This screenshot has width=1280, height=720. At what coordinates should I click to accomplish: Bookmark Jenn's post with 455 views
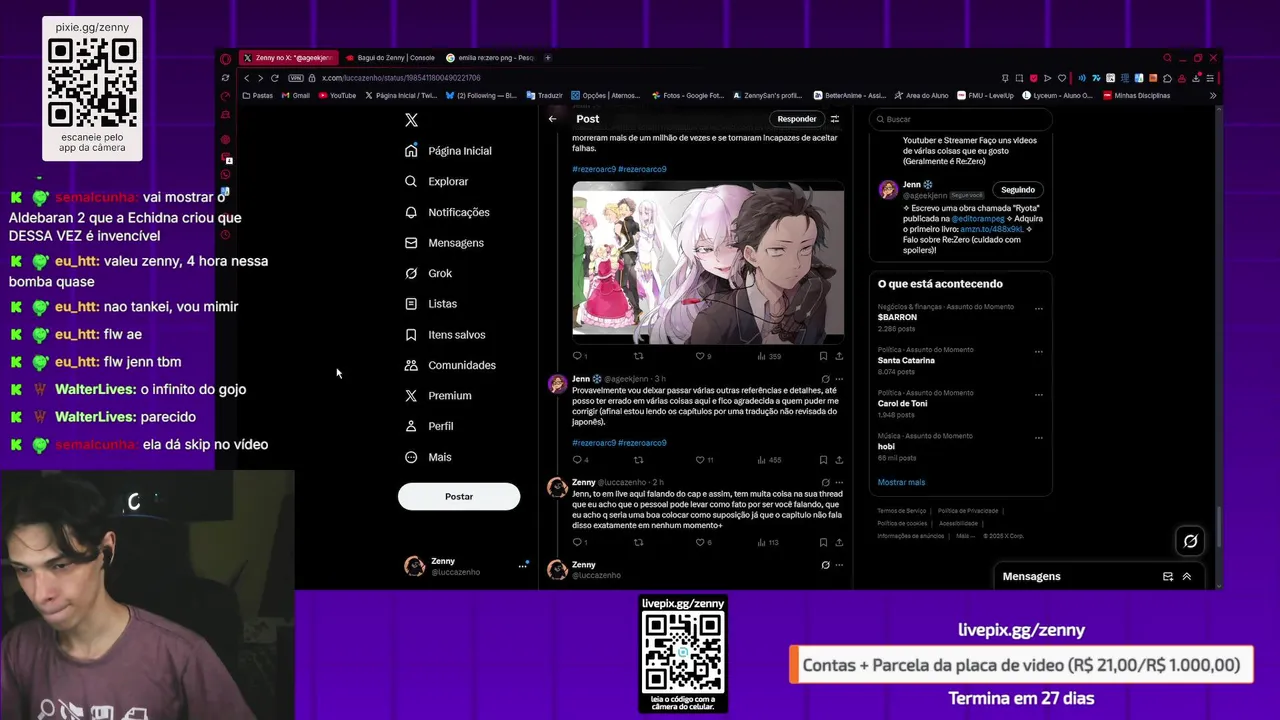pyautogui.click(x=823, y=460)
